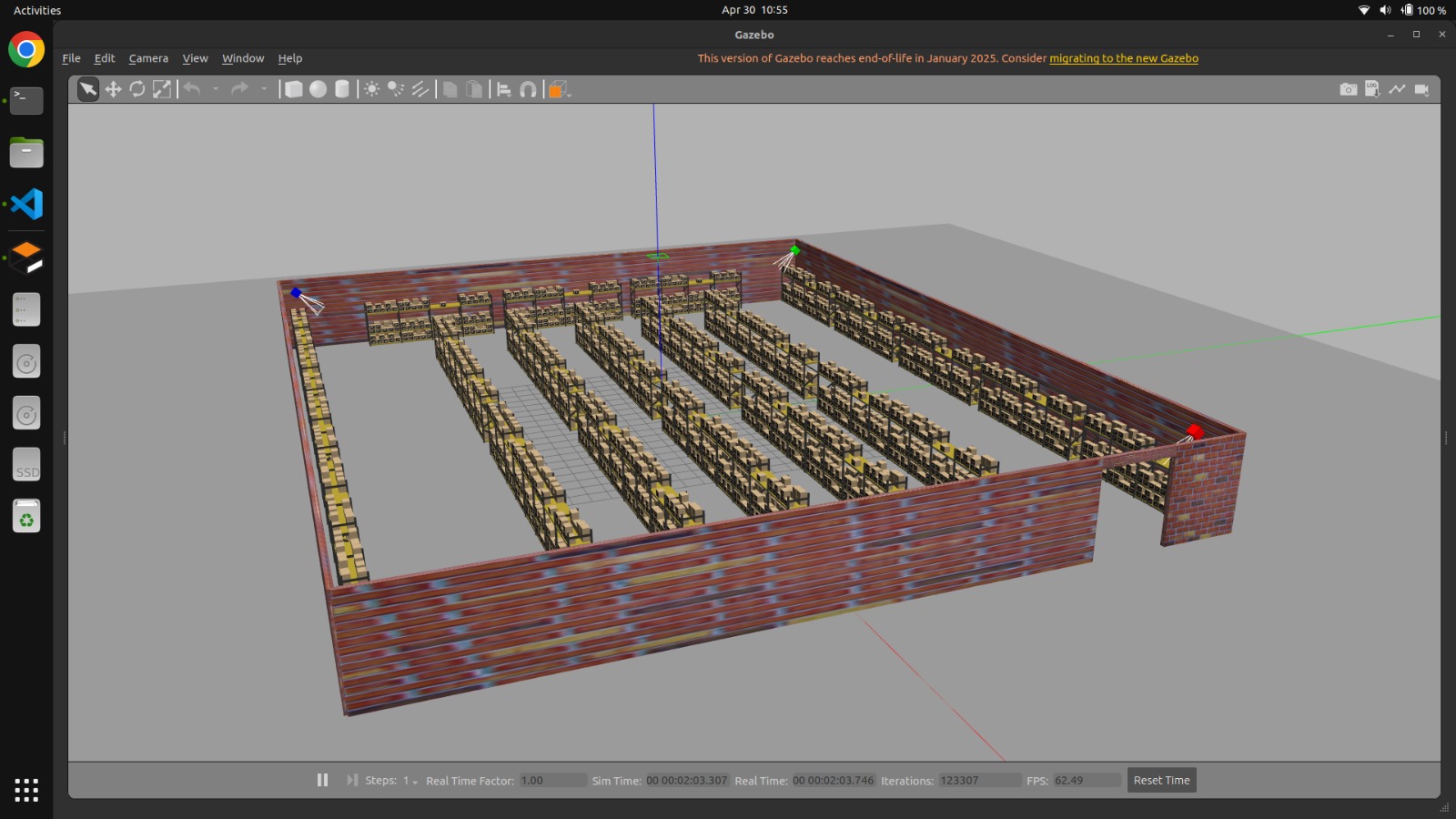Image resolution: width=1456 pixels, height=819 pixels.
Task: Open Visual Studio Code from the dock
Action: pos(26,204)
